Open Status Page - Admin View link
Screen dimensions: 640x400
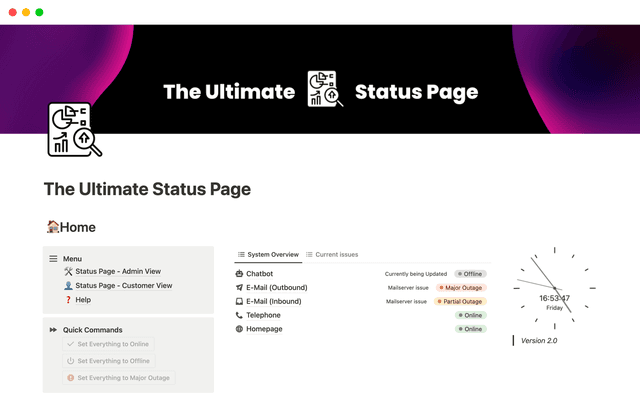pos(117,271)
